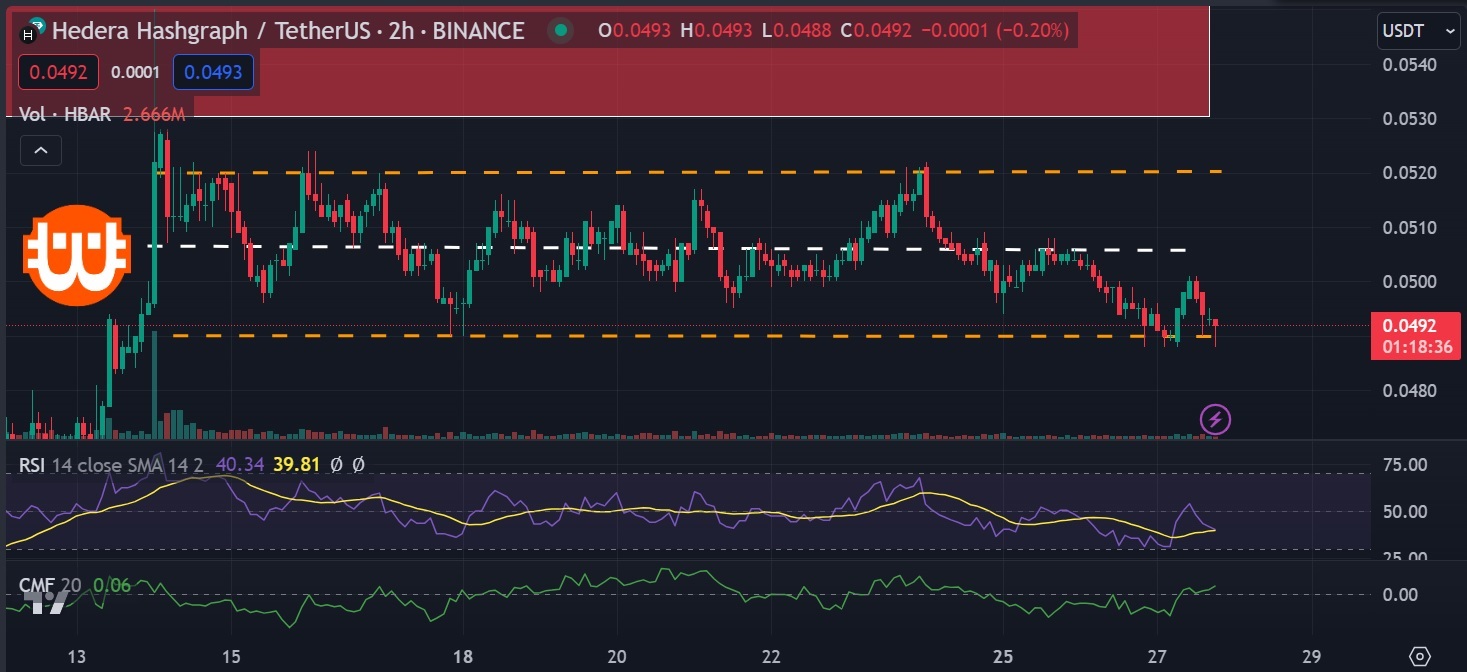Open chart settings via the gear icon

(1420, 656)
